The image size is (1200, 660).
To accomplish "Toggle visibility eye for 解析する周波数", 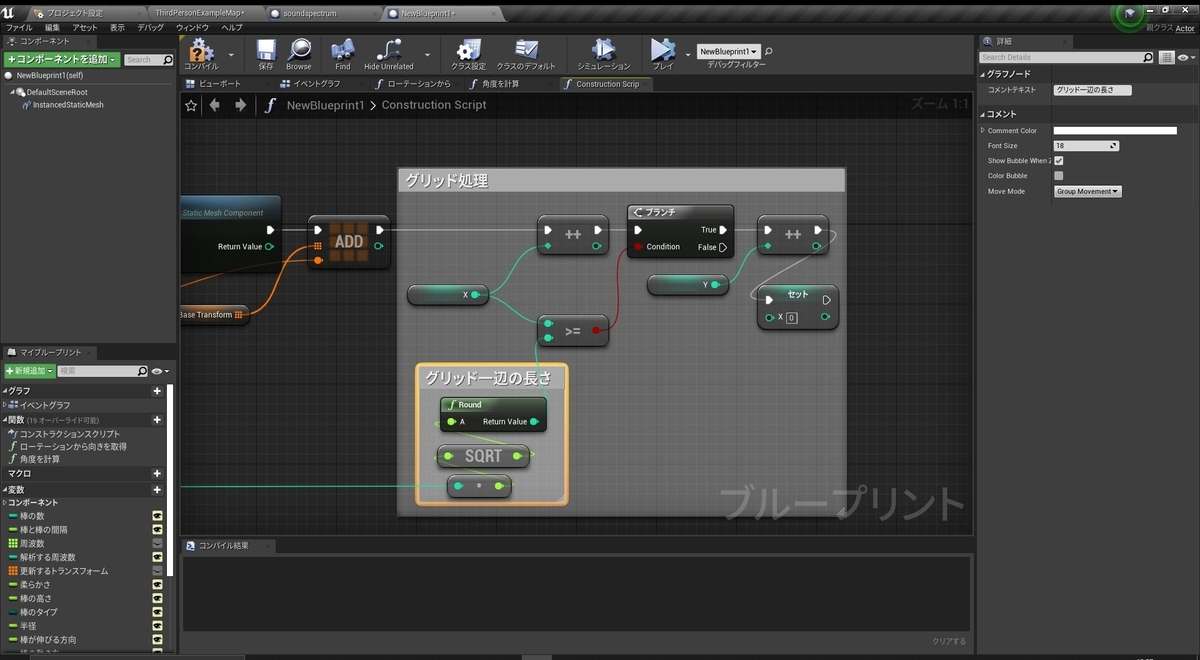I will click(157, 557).
